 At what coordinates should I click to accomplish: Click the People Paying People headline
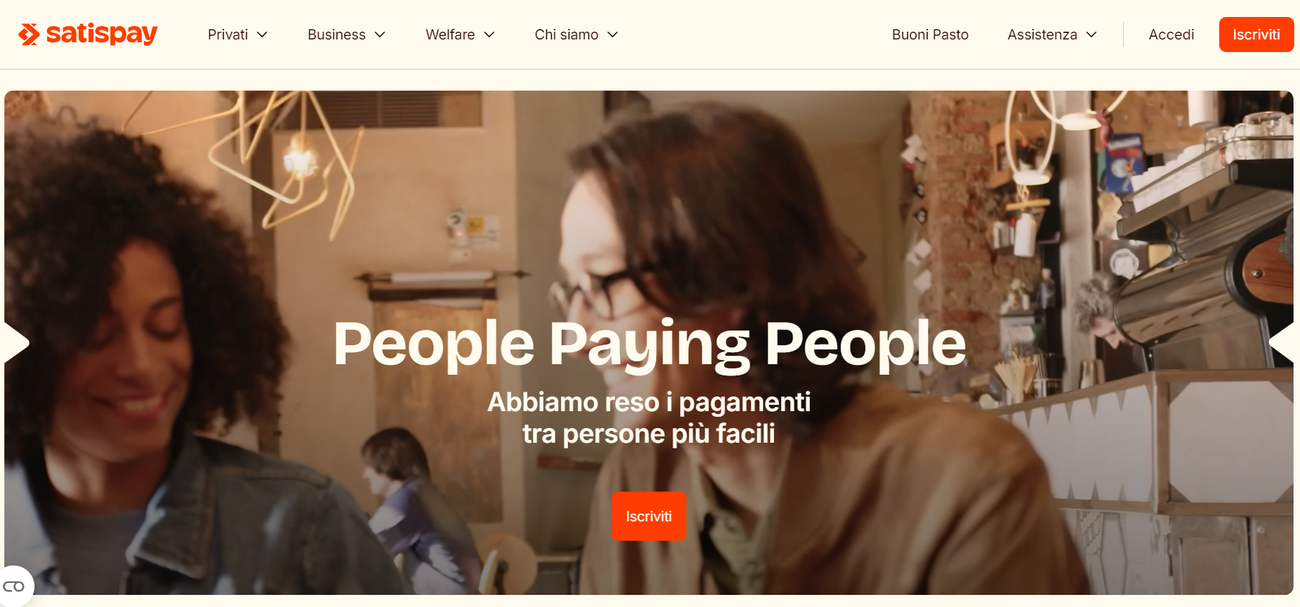coord(649,343)
